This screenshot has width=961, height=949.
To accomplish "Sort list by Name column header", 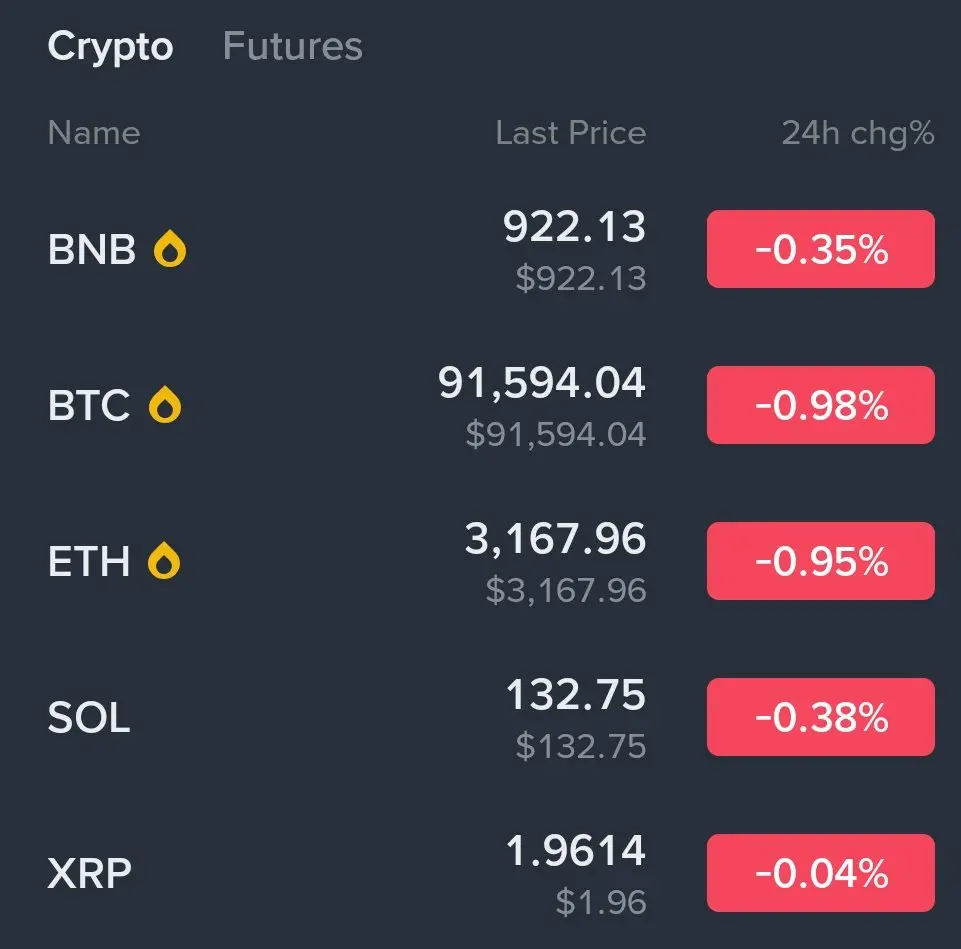I will pos(94,133).
